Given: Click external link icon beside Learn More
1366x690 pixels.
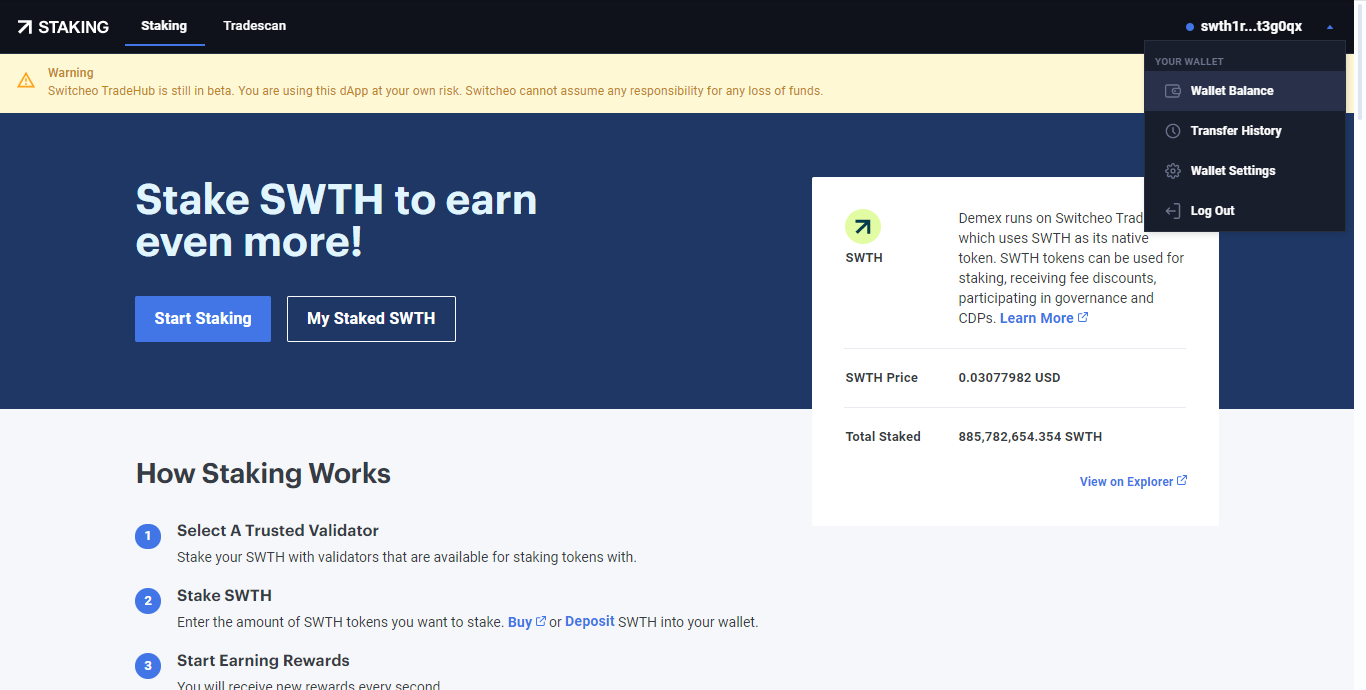Looking at the screenshot, I should [1083, 317].
